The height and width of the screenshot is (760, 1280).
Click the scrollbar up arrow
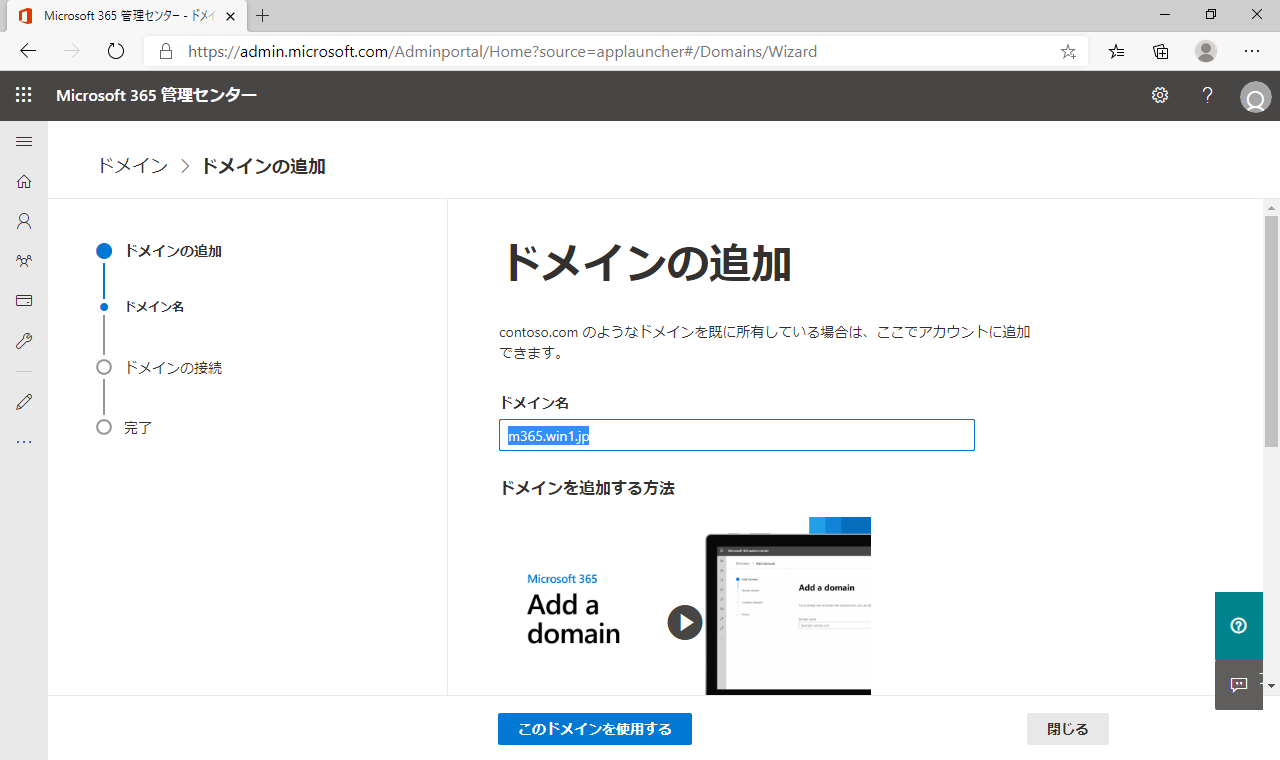tap(1272, 207)
